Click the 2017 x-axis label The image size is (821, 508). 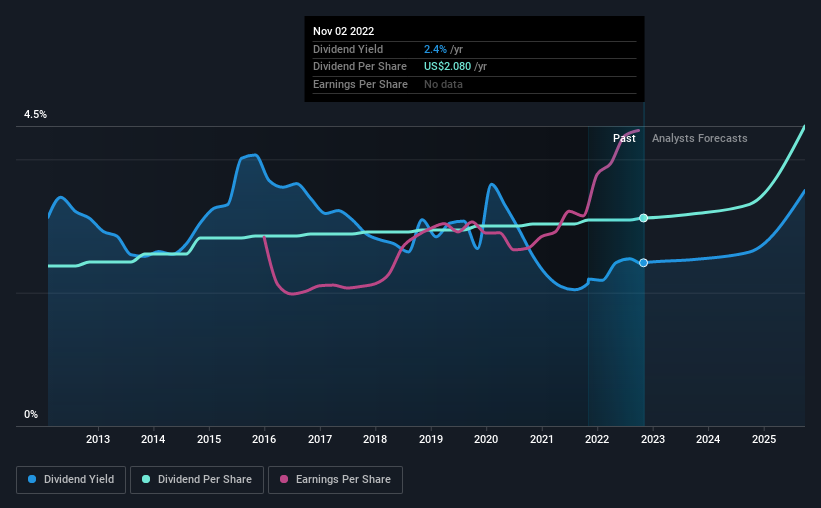pos(320,439)
